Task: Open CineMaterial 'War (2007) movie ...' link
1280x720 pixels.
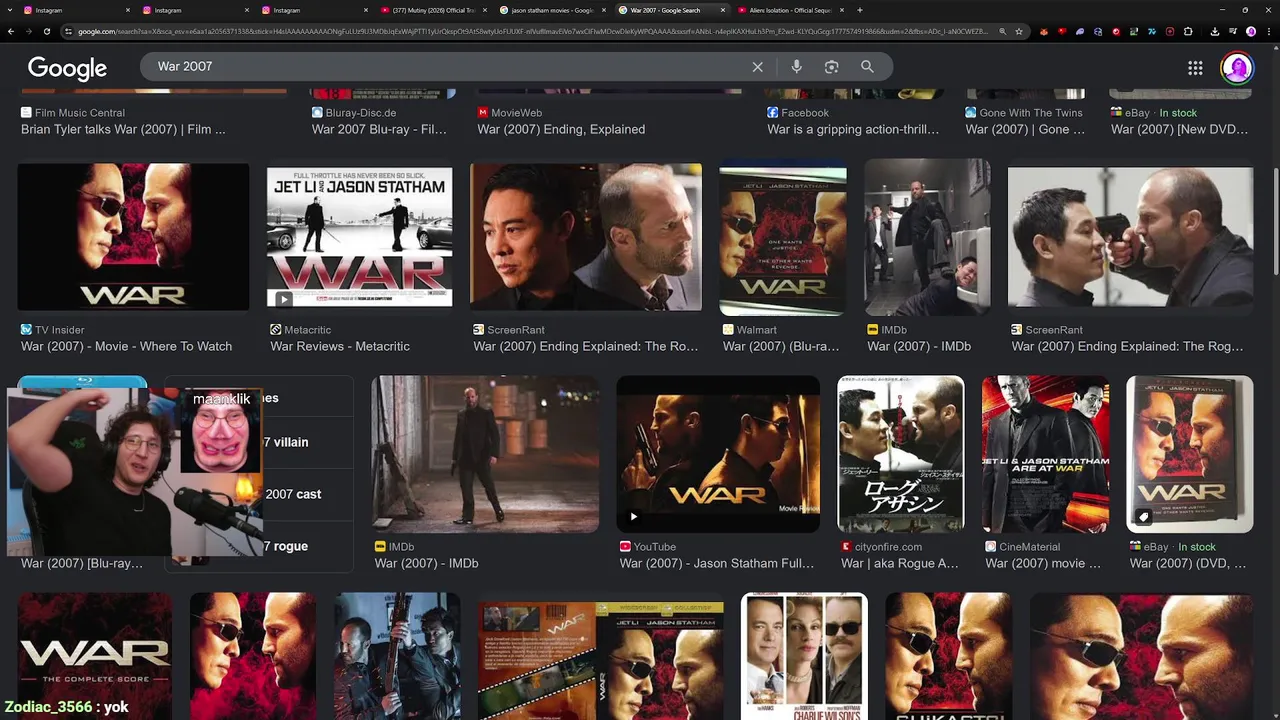Action: 1043,563
